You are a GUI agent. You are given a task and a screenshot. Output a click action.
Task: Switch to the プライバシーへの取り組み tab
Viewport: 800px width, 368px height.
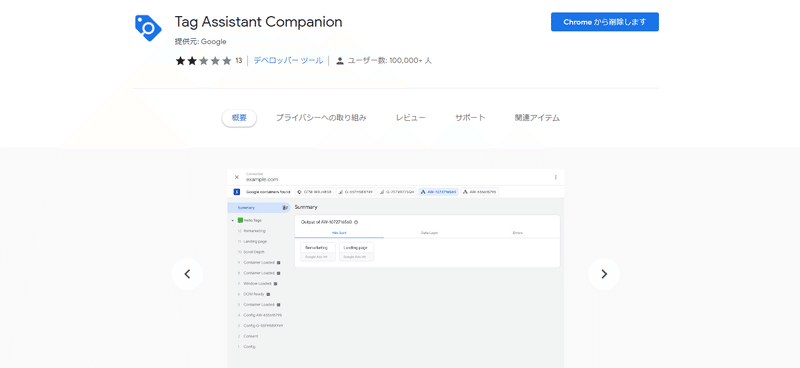321,118
